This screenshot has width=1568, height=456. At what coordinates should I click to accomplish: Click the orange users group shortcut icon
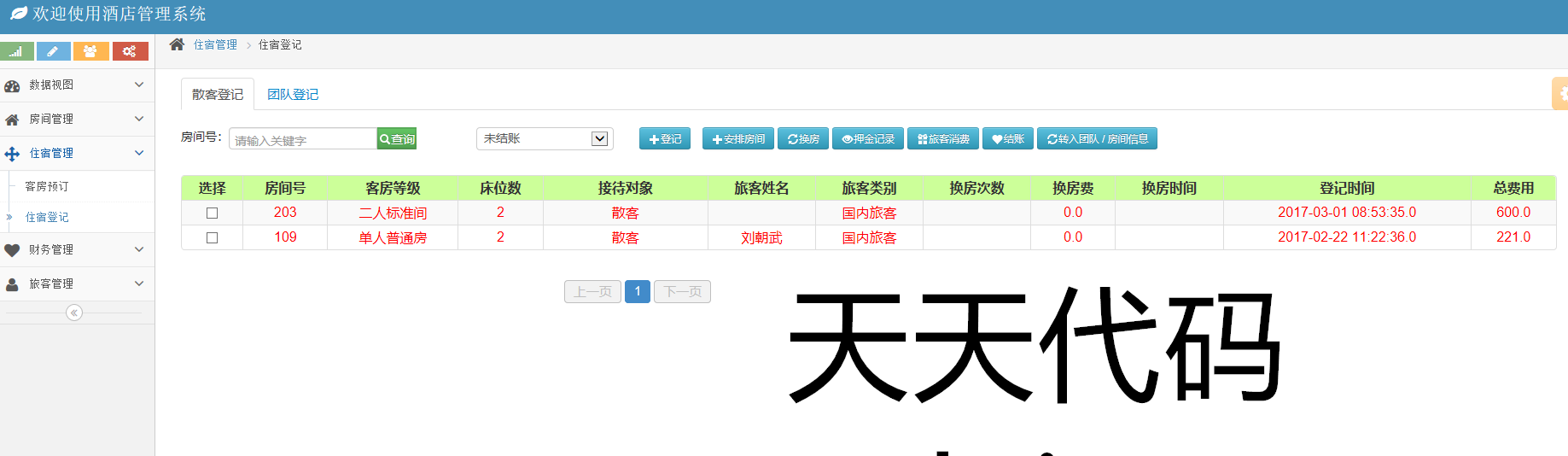pos(90,52)
